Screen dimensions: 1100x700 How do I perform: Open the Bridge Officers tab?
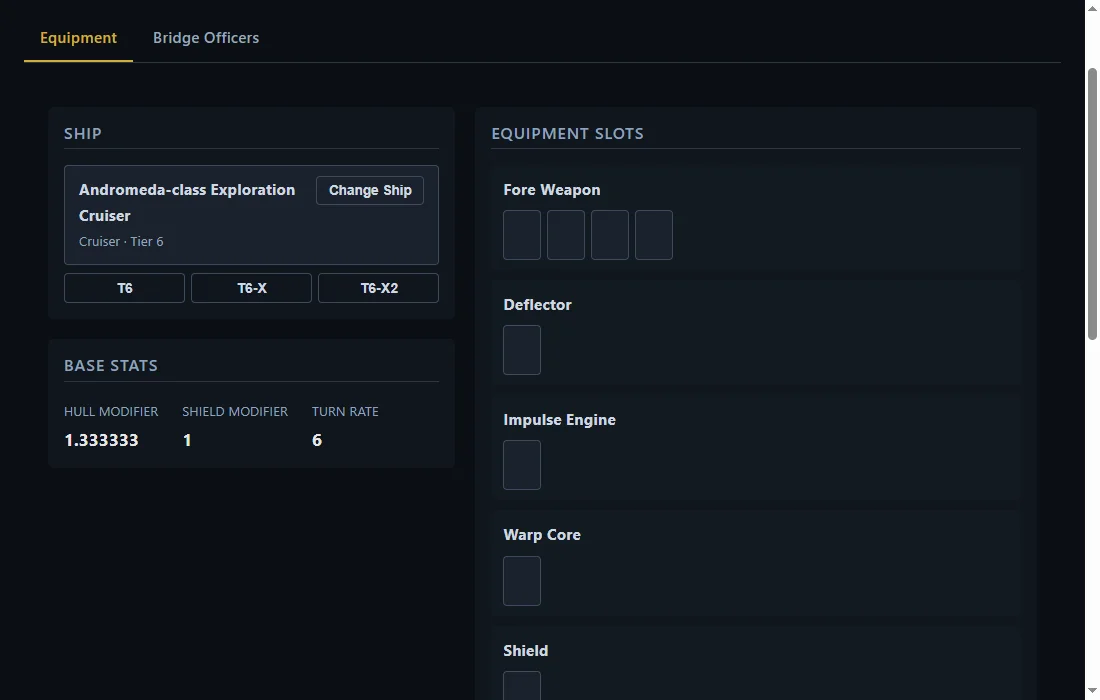pyautogui.click(x=206, y=38)
